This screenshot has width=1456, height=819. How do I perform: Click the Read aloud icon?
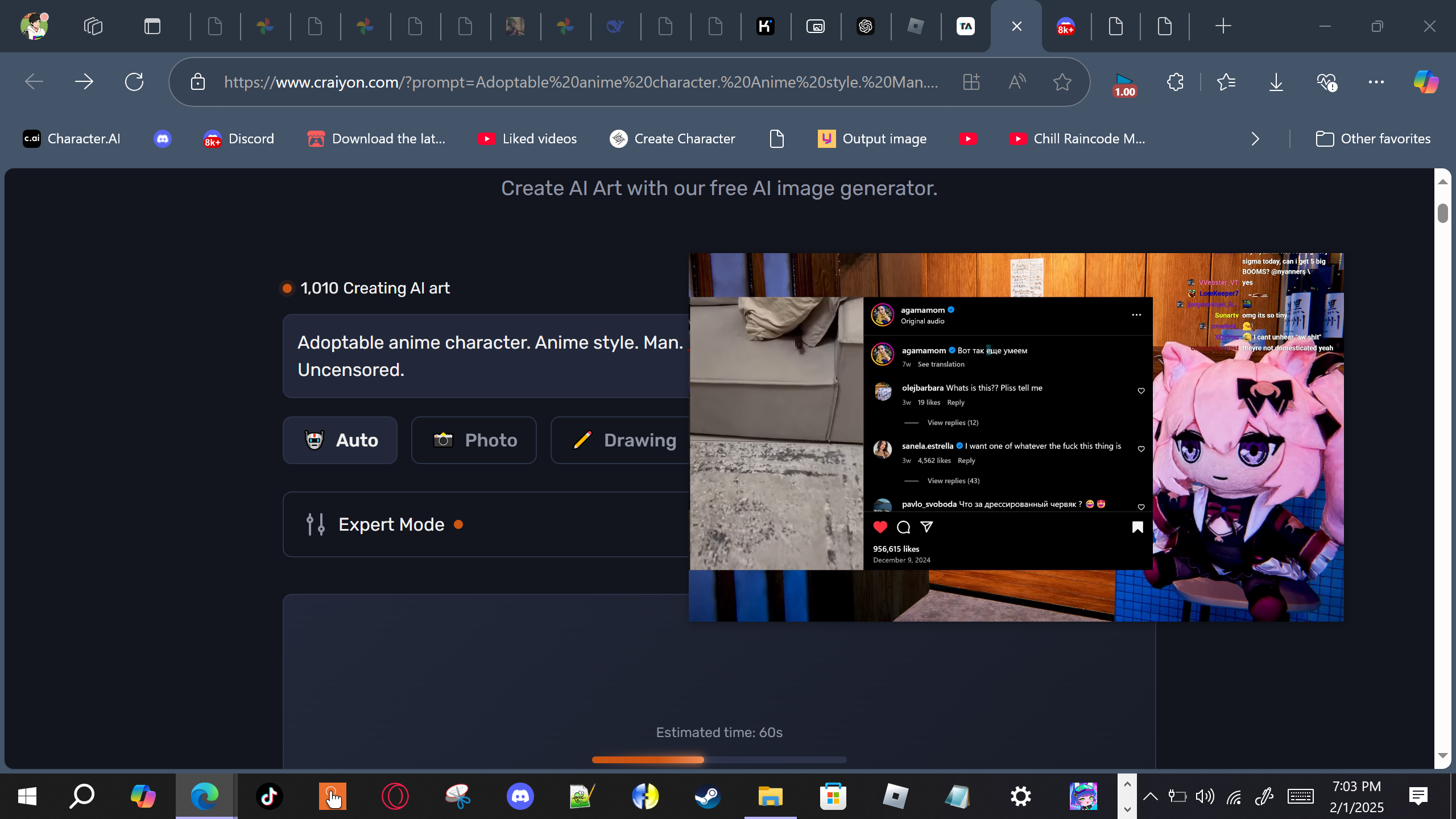tap(1017, 82)
